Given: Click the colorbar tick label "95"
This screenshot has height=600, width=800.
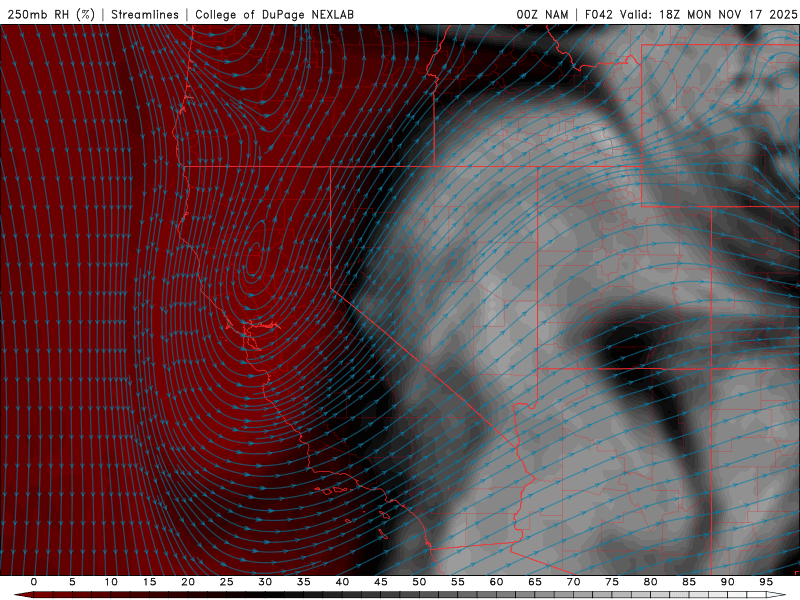Looking at the screenshot, I should click(x=766, y=582).
